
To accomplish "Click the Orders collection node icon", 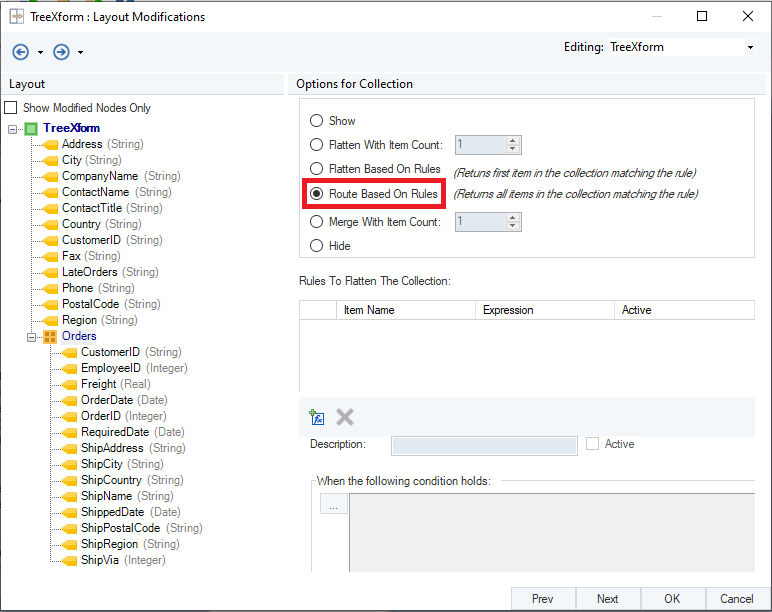I will (50, 337).
